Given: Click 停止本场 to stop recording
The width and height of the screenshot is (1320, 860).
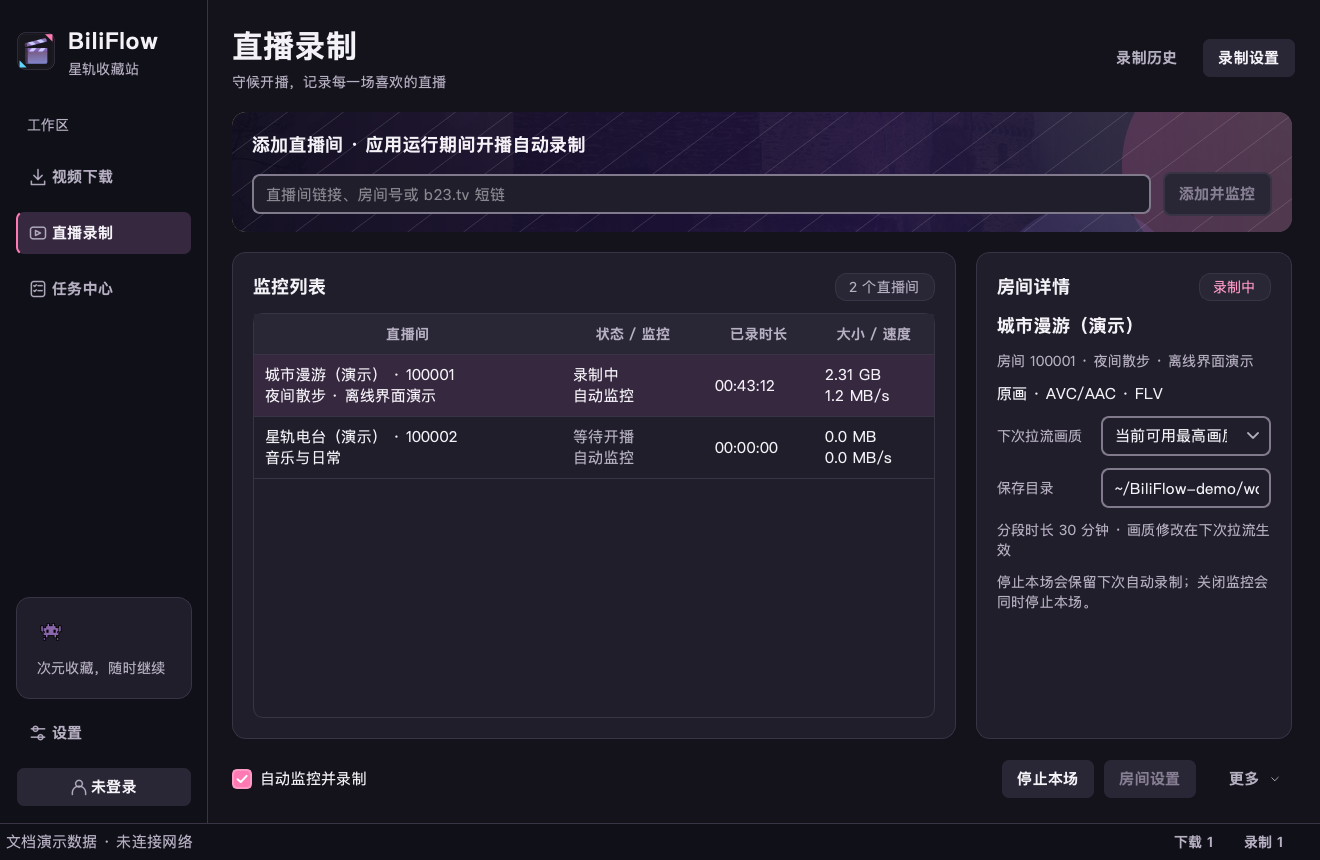Looking at the screenshot, I should [x=1048, y=779].
